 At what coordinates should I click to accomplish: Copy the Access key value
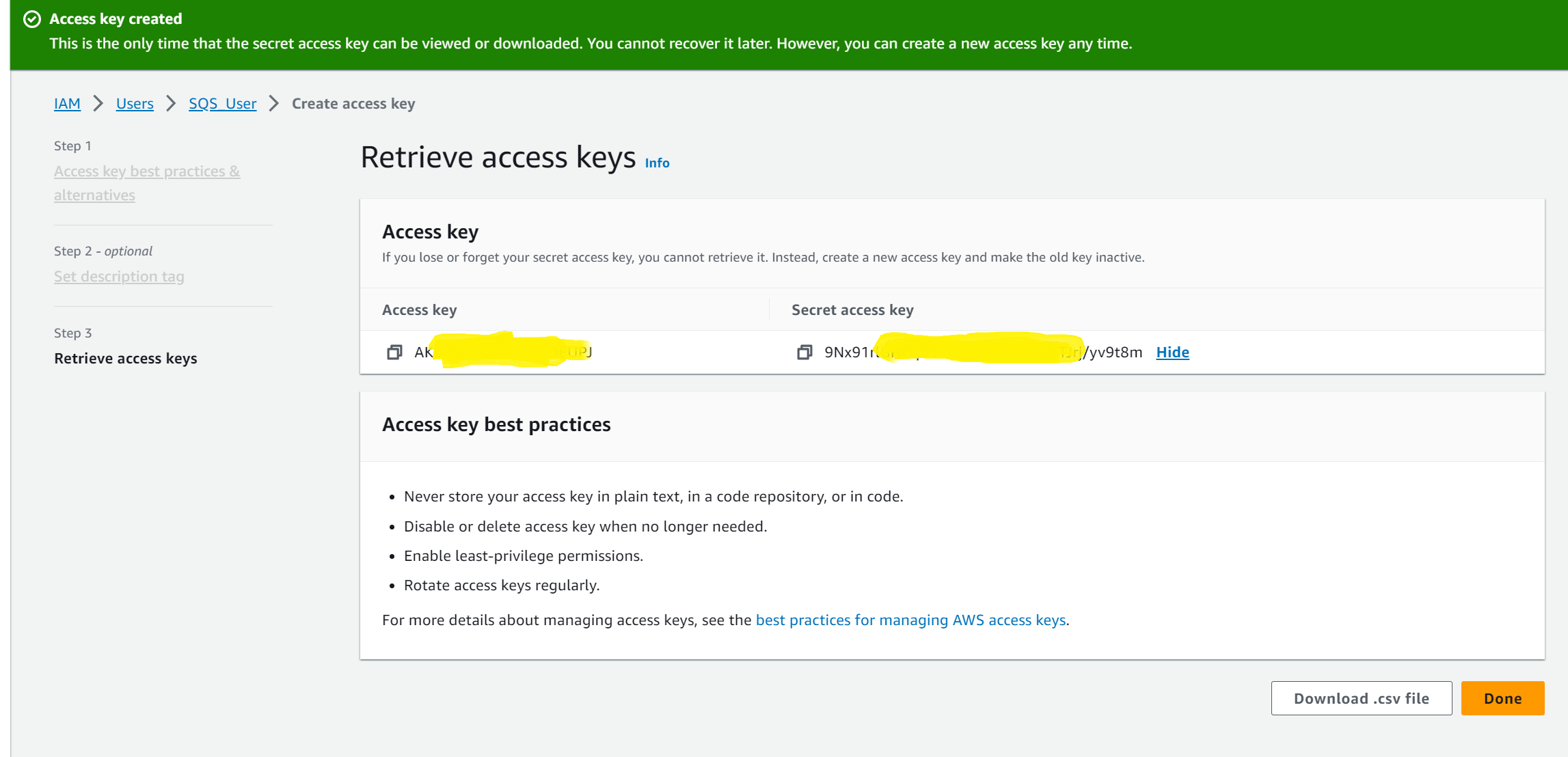pyautogui.click(x=394, y=351)
